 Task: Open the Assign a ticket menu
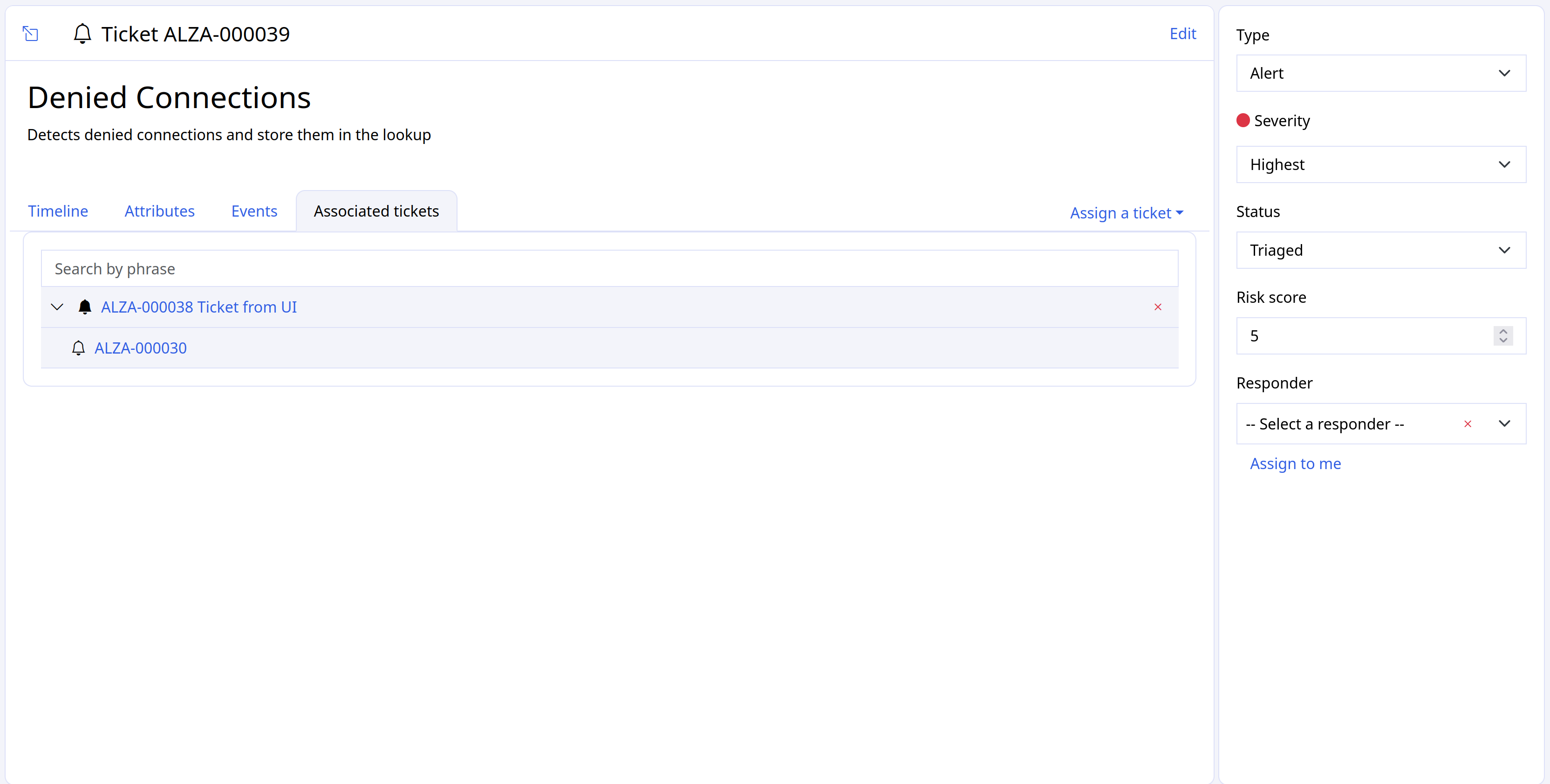coord(1126,212)
